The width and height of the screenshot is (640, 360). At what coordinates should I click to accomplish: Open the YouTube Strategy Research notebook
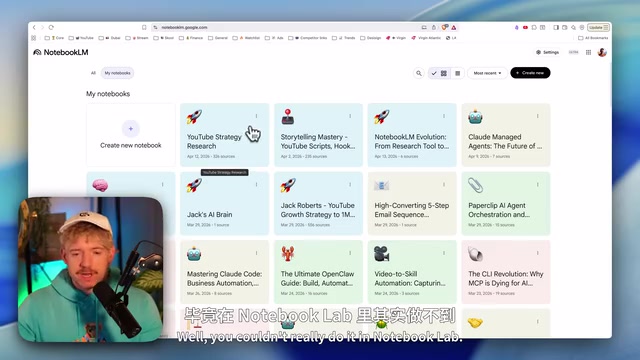tap(224, 135)
